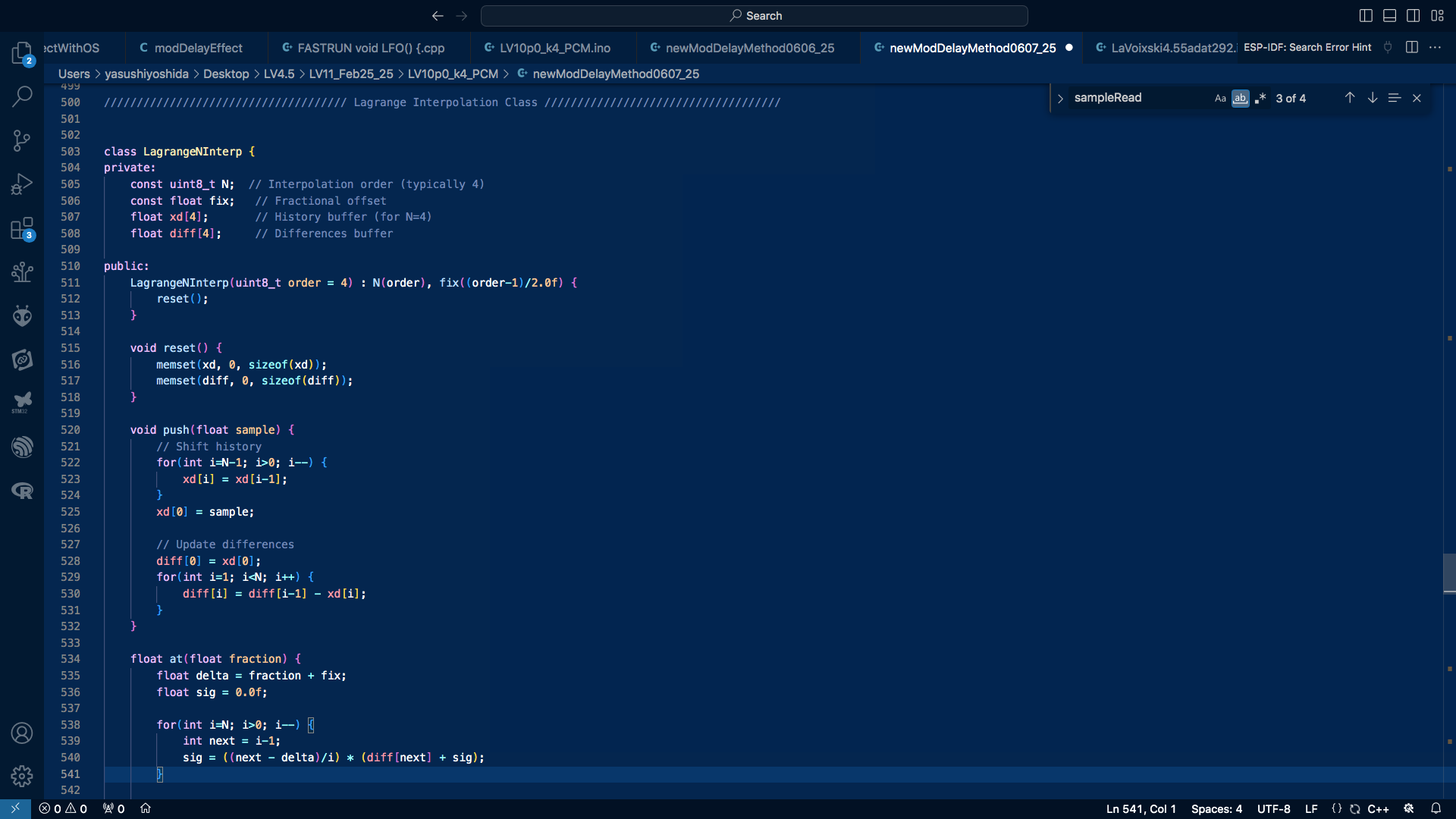The height and width of the screenshot is (819, 1456).
Task: Click the notifications bell in the status bar
Action: tap(1436, 808)
